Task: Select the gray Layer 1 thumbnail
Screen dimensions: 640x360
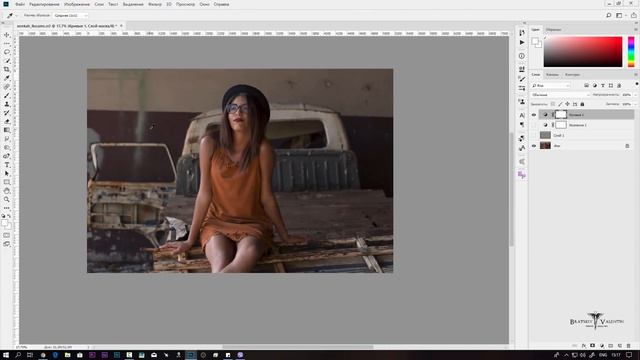Action: tap(545, 135)
